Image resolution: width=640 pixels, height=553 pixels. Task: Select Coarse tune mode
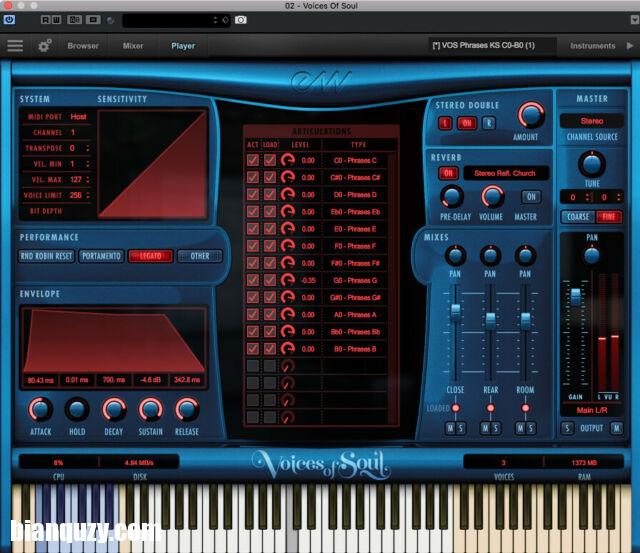tap(578, 217)
